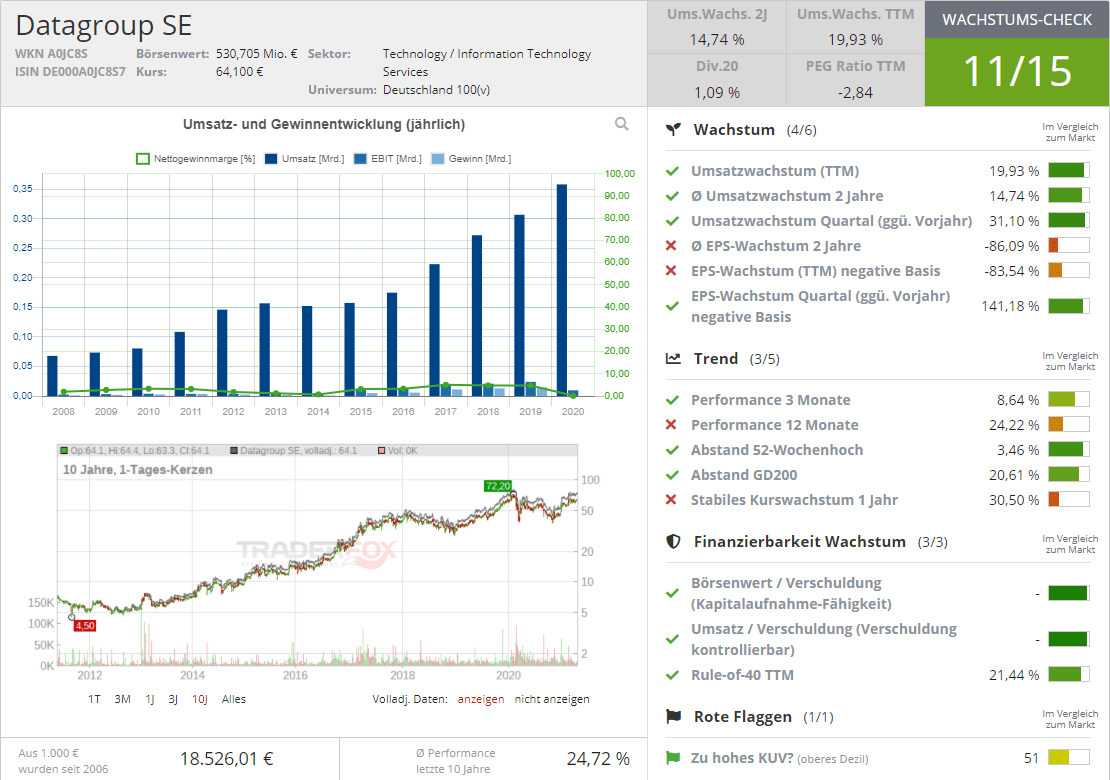This screenshot has width=1110, height=780.
Task: Click the red X beside Ø EPS-Wachstum 2 Jahre
Action: click(x=672, y=246)
